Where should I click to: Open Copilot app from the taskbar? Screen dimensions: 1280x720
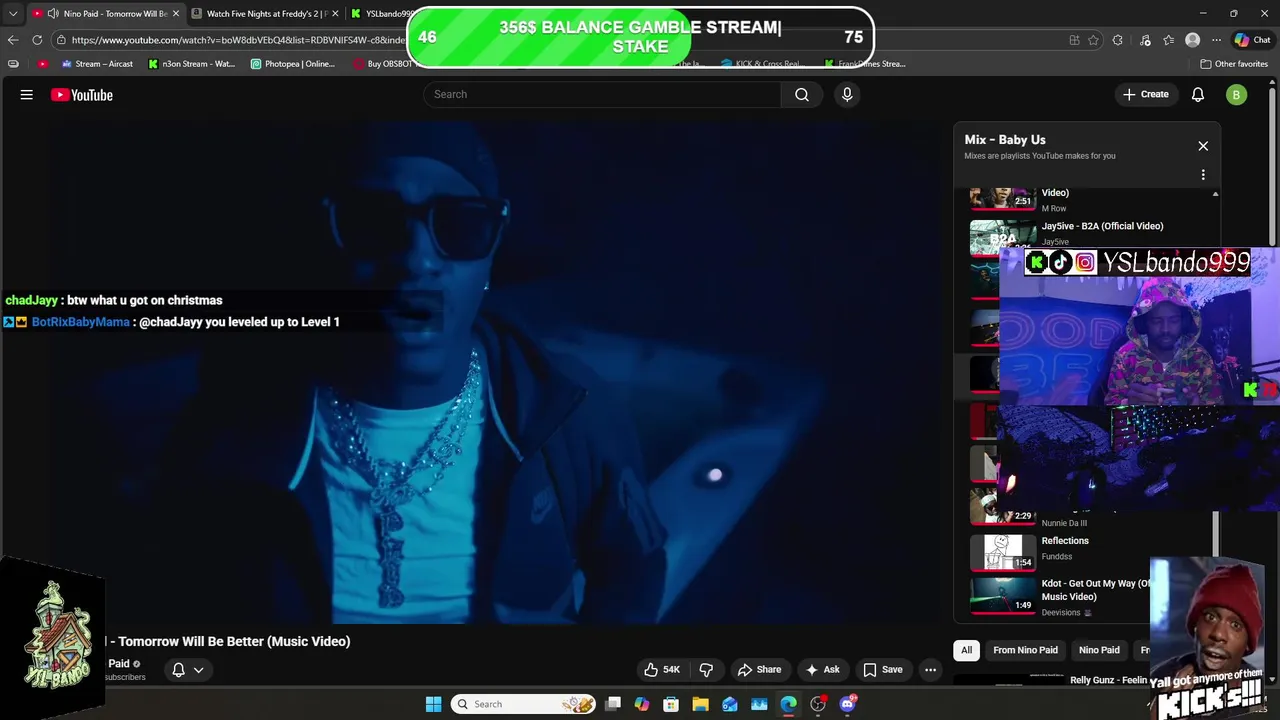pyautogui.click(x=642, y=704)
